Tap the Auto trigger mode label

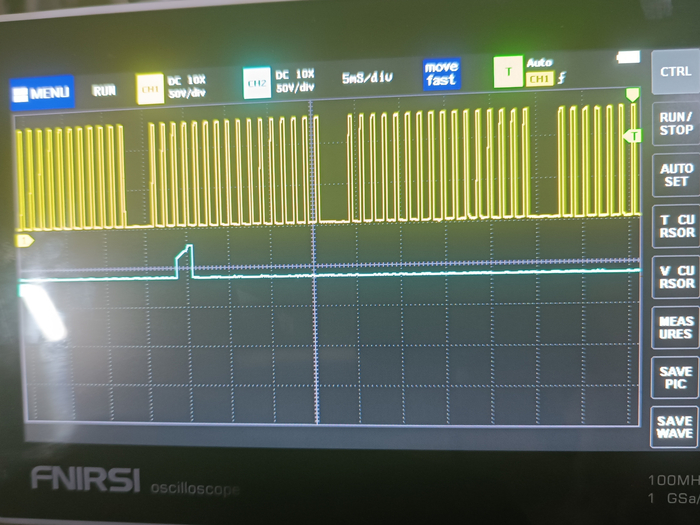click(x=539, y=62)
